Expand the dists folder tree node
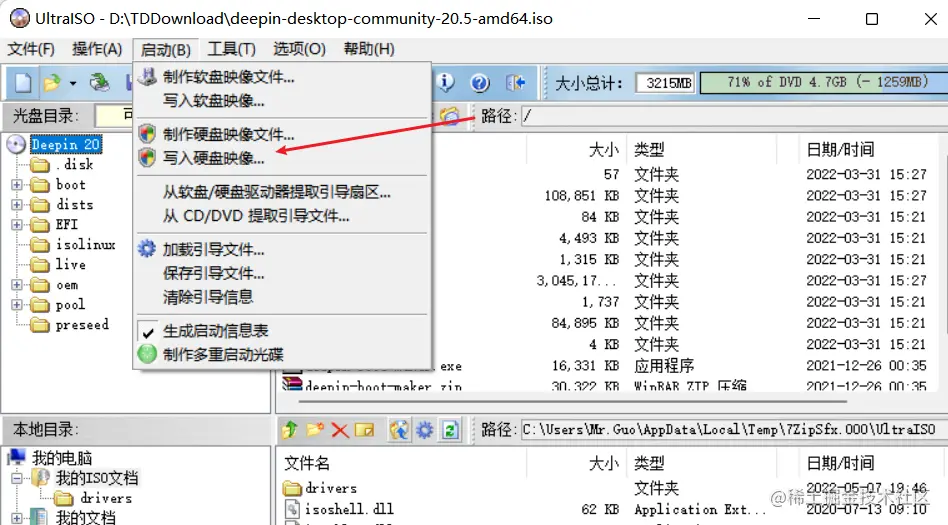 17,204
